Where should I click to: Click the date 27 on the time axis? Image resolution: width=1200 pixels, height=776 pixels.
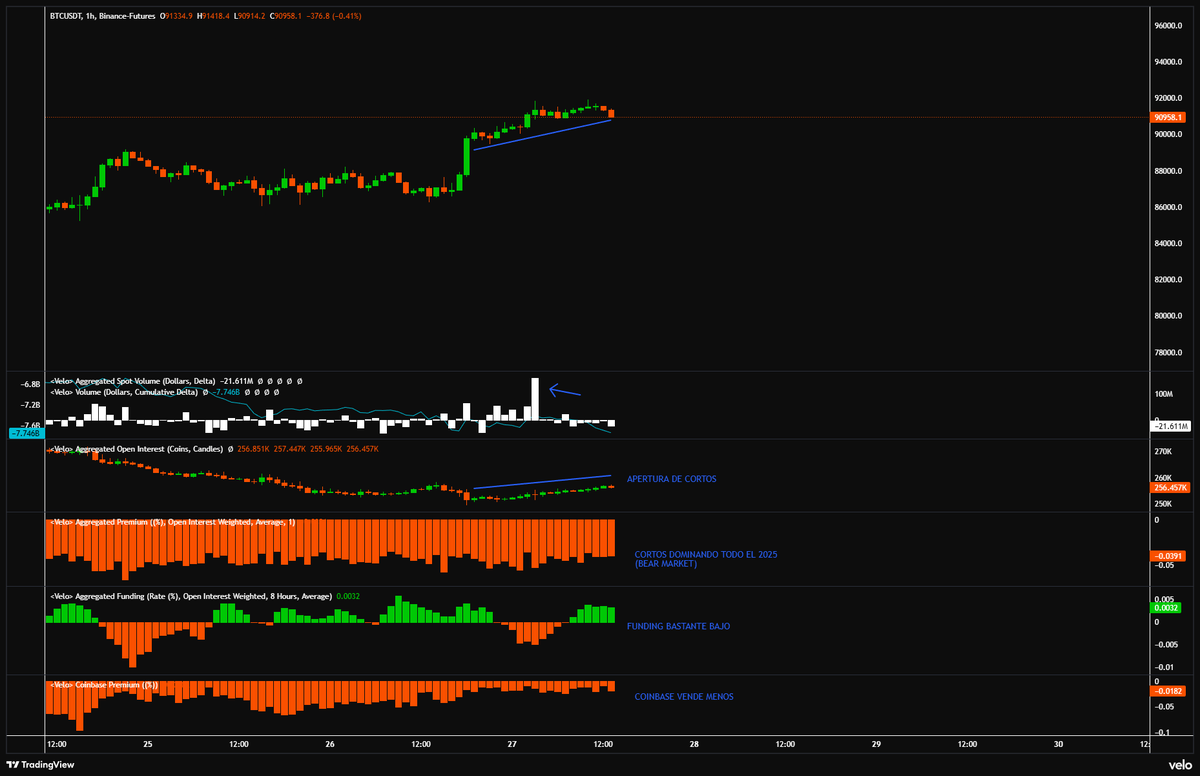(x=511, y=744)
